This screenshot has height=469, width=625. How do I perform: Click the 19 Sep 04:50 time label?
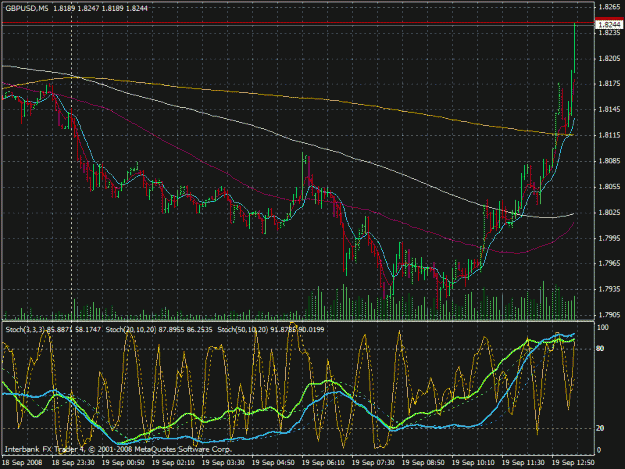pyautogui.click(x=273, y=463)
